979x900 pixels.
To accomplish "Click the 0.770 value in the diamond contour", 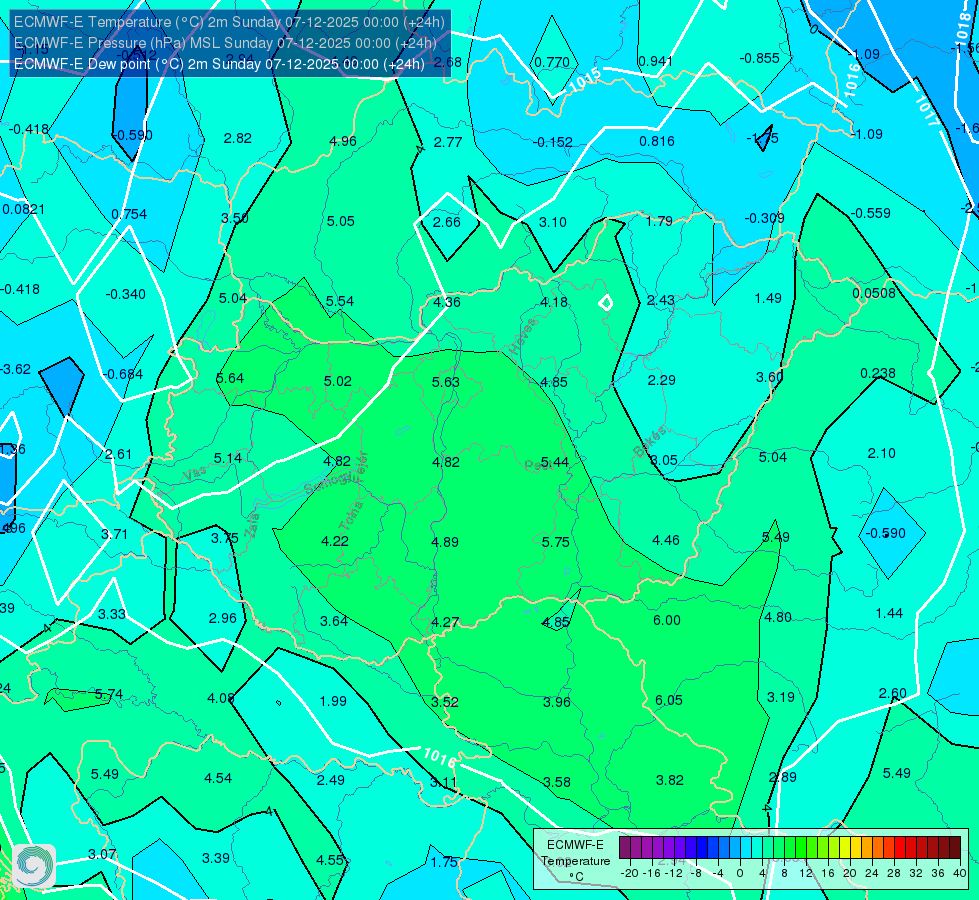I will pos(552,62).
